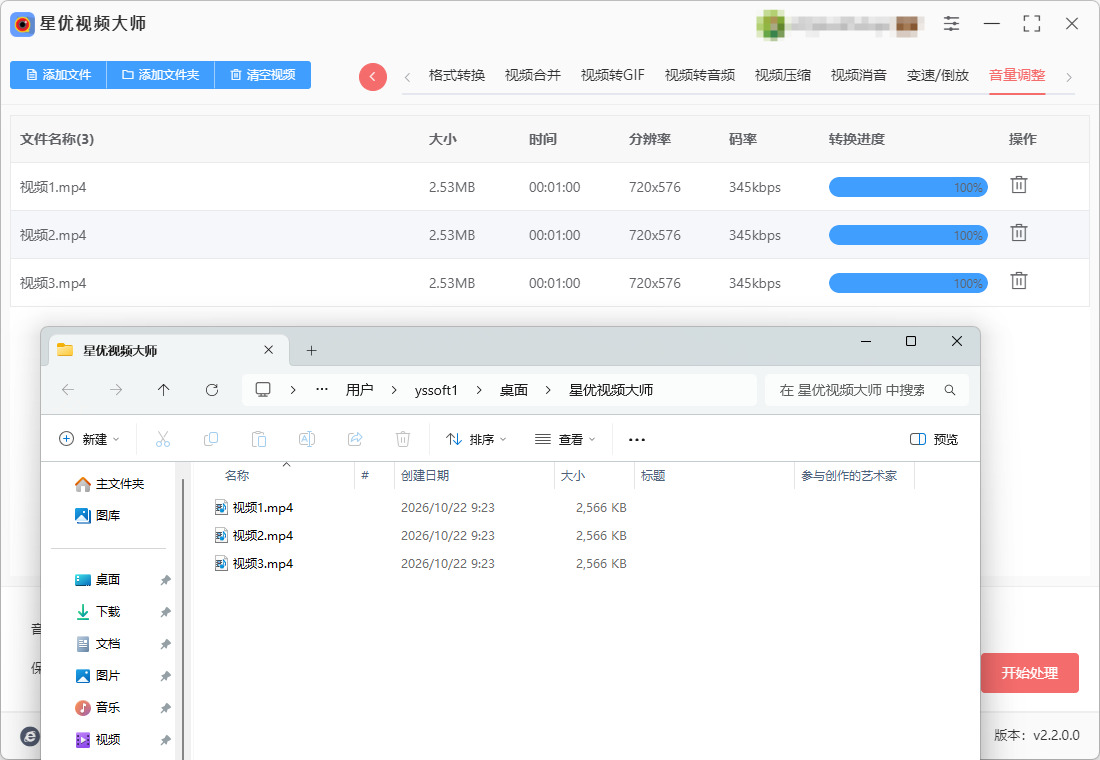
Task: Click the share icon in Explorer toolbar
Action: click(x=355, y=439)
